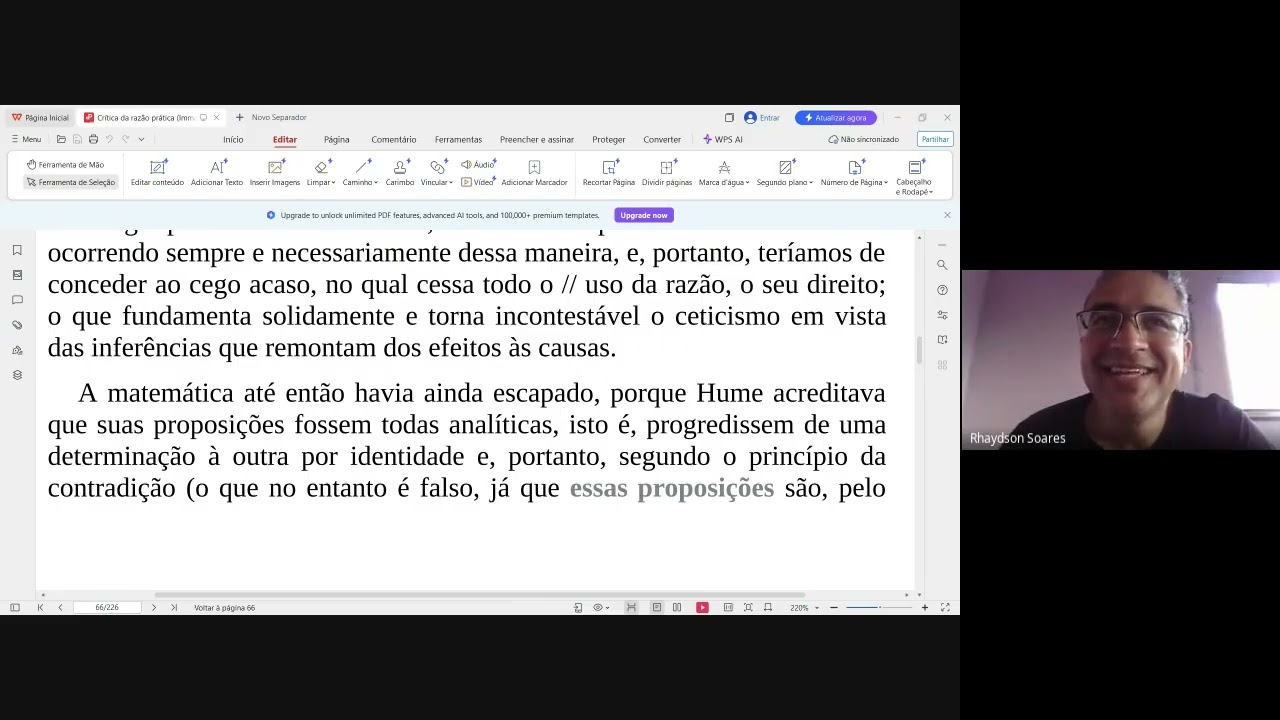This screenshot has width=1280, height=720.
Task: Click Atualizar agora button
Action: pyautogui.click(x=836, y=117)
